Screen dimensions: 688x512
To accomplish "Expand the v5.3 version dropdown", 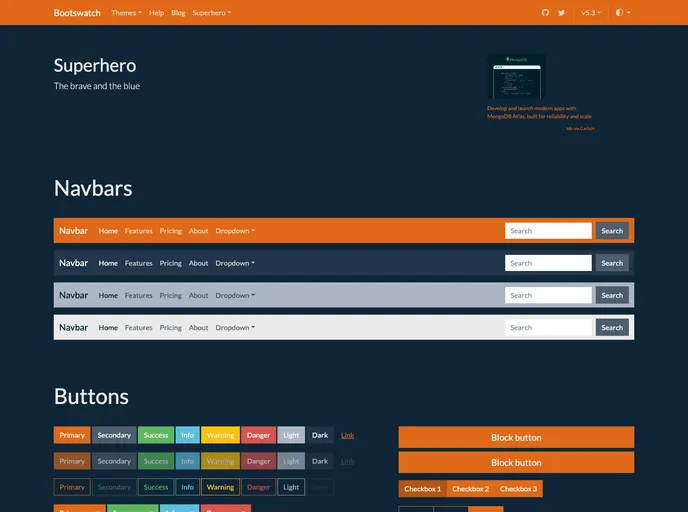I will click(591, 13).
